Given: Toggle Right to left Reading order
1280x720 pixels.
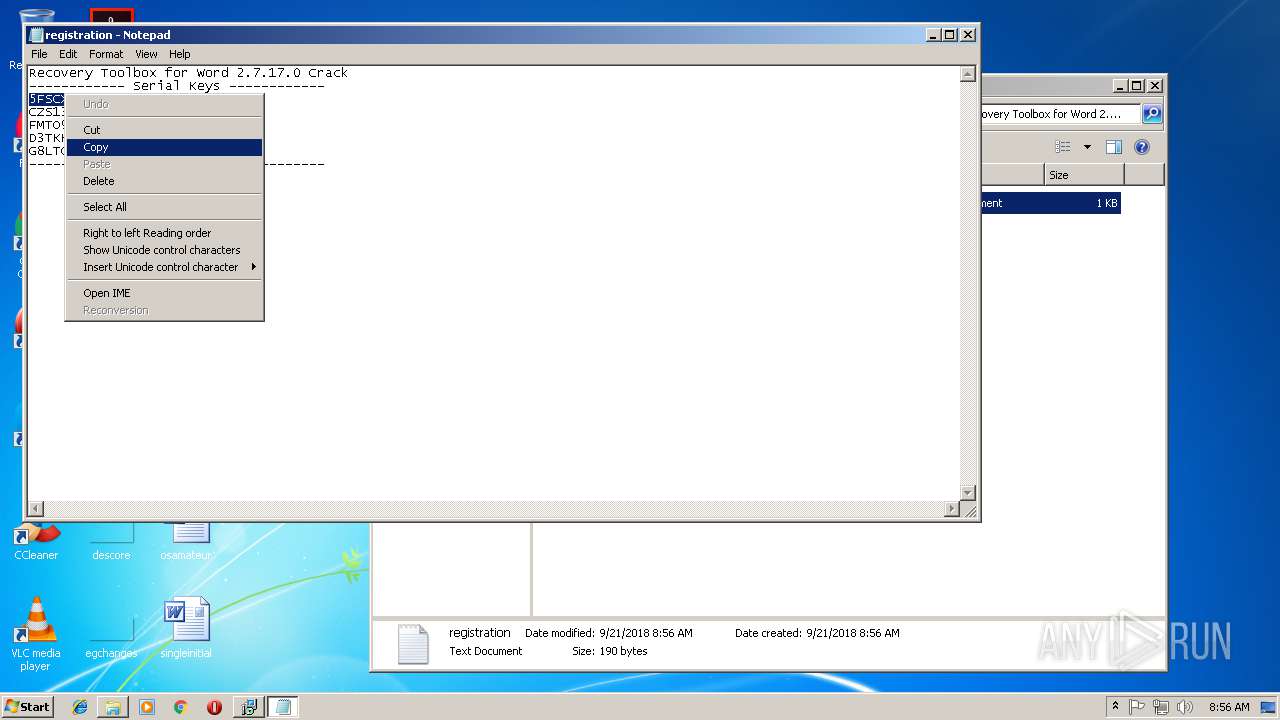Looking at the screenshot, I should pyautogui.click(x=164, y=233).
